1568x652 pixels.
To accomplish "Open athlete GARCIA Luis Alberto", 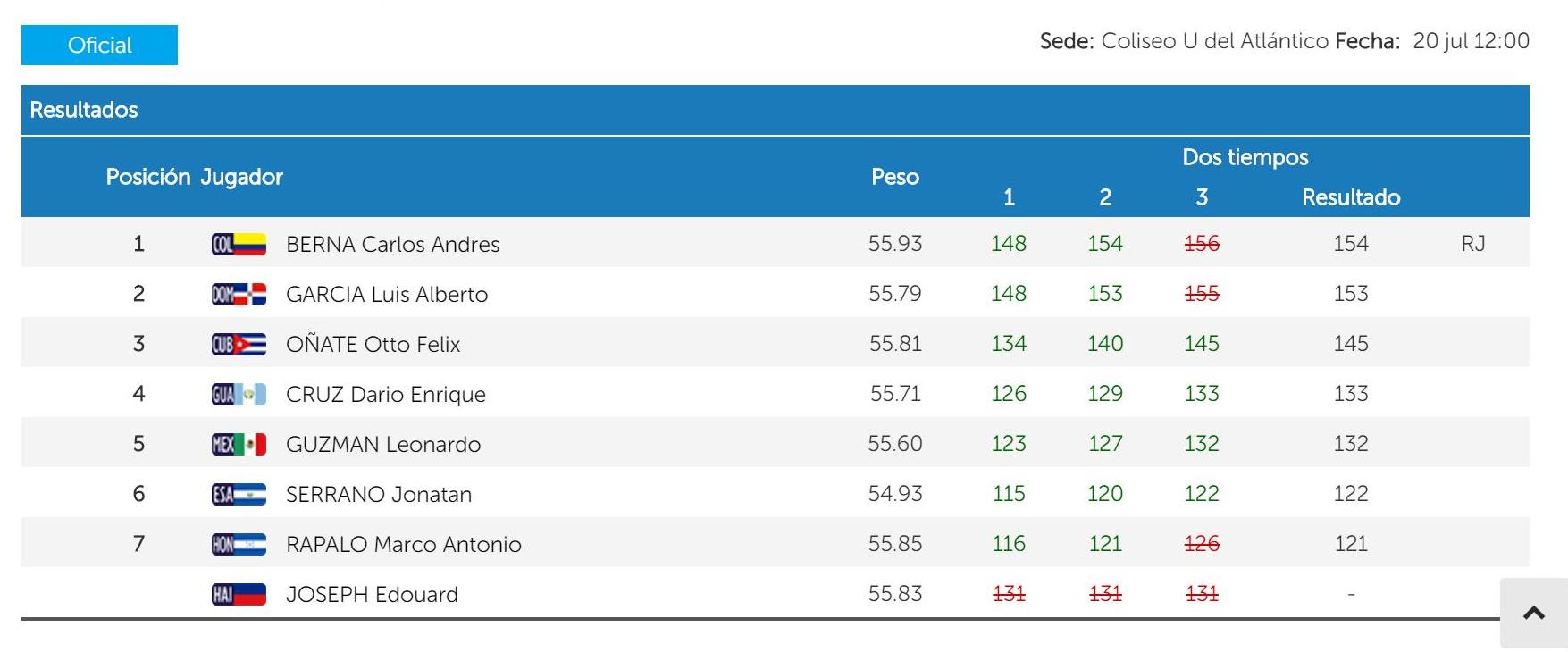I will coord(386,295).
